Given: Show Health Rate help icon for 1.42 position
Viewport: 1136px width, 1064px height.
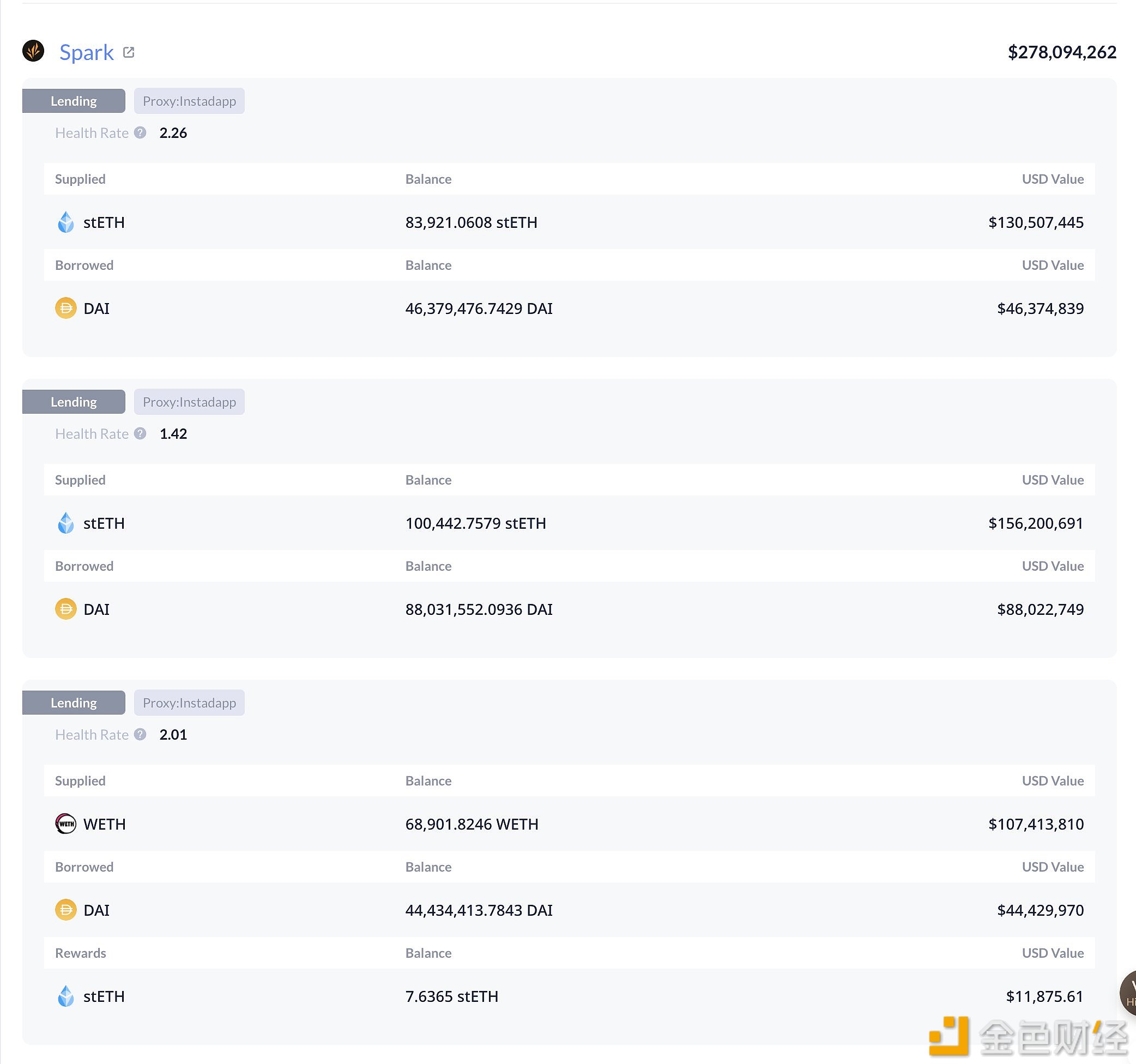Looking at the screenshot, I should tap(140, 434).
